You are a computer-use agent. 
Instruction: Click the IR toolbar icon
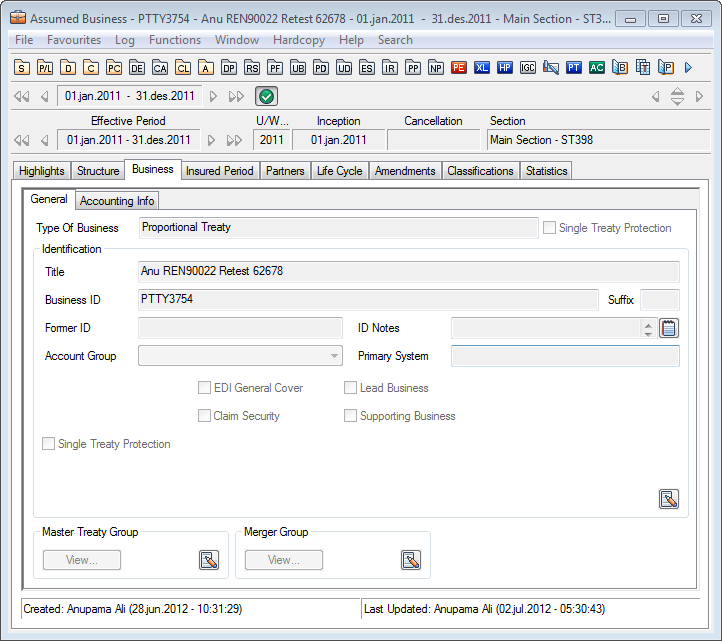coord(390,68)
